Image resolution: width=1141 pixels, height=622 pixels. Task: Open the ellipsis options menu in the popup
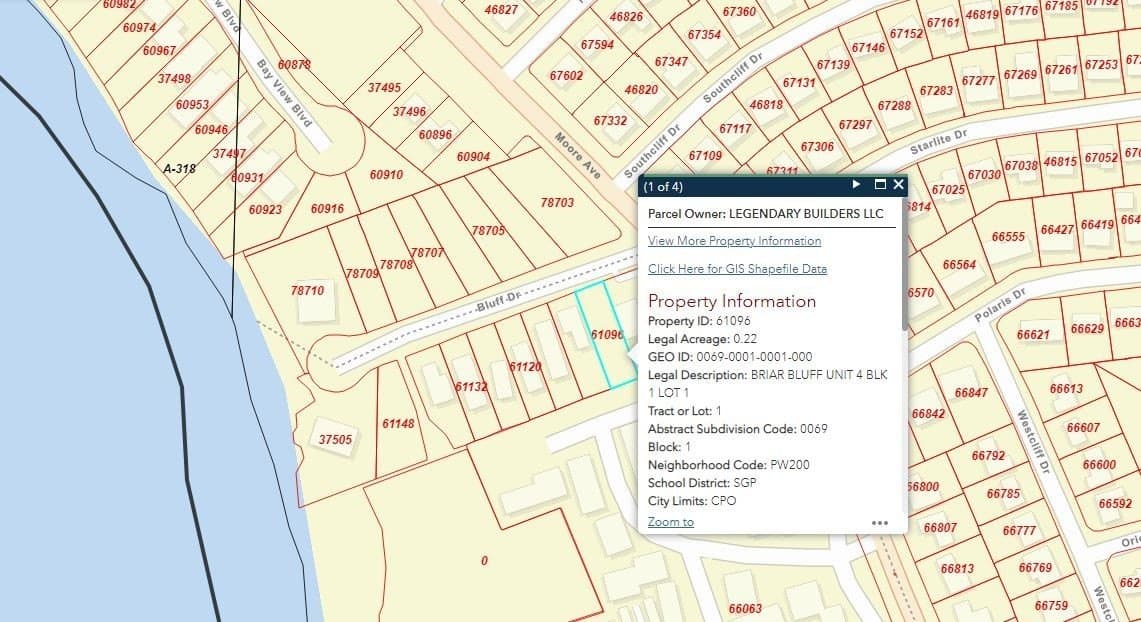879,522
